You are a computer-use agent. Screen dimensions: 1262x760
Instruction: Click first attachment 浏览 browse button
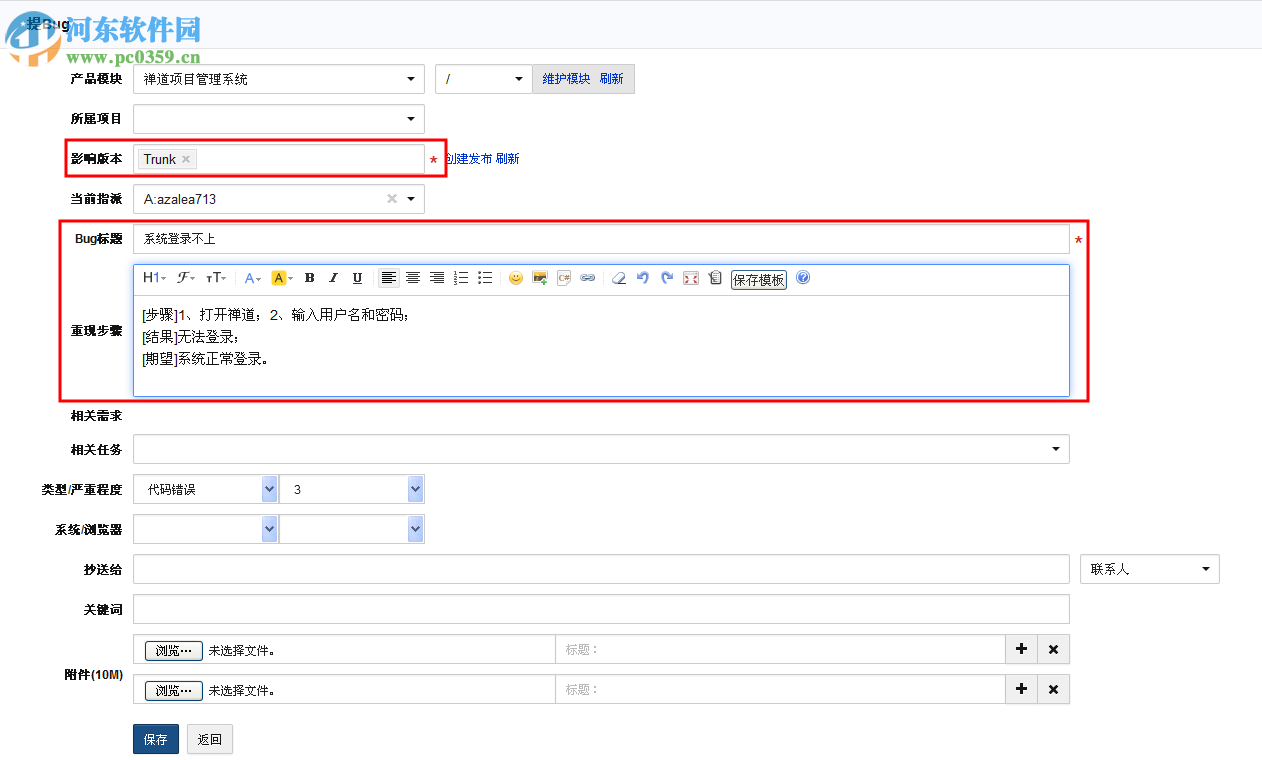coord(174,650)
